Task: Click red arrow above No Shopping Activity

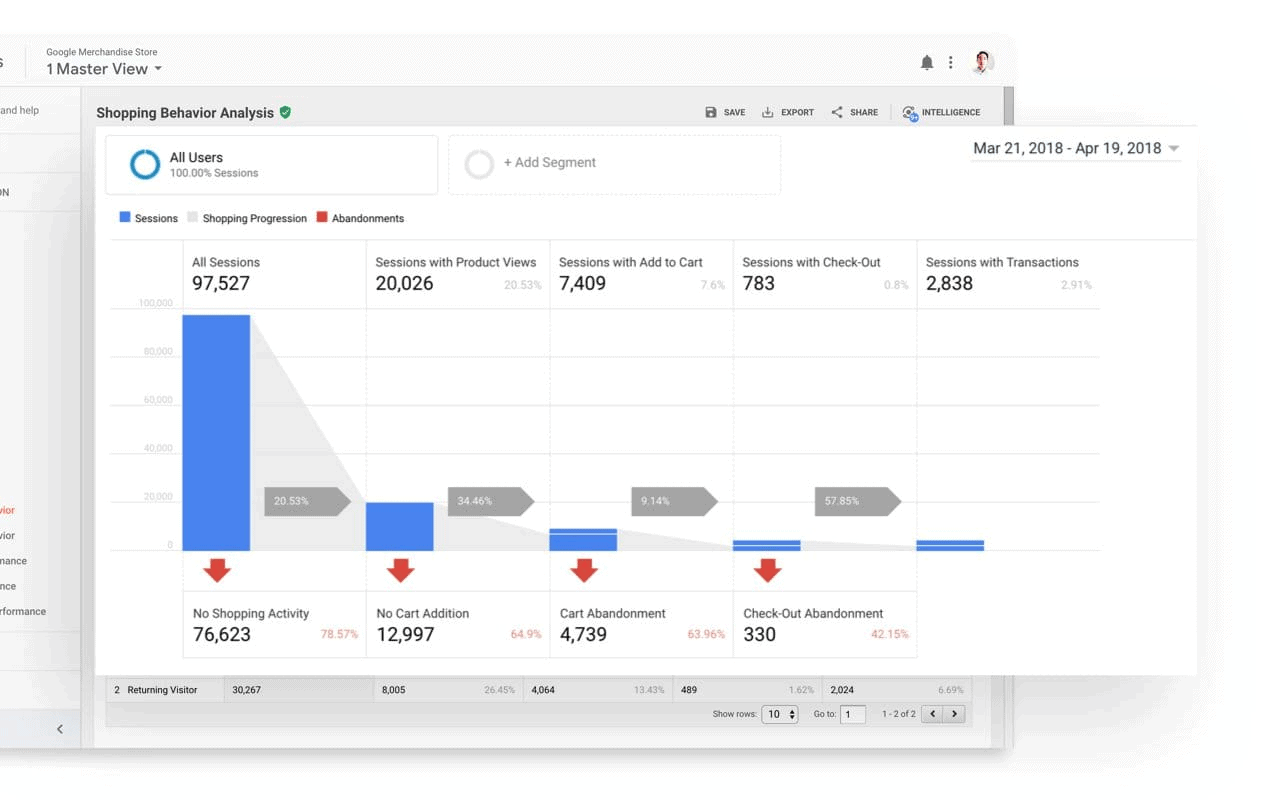Action: (217, 570)
